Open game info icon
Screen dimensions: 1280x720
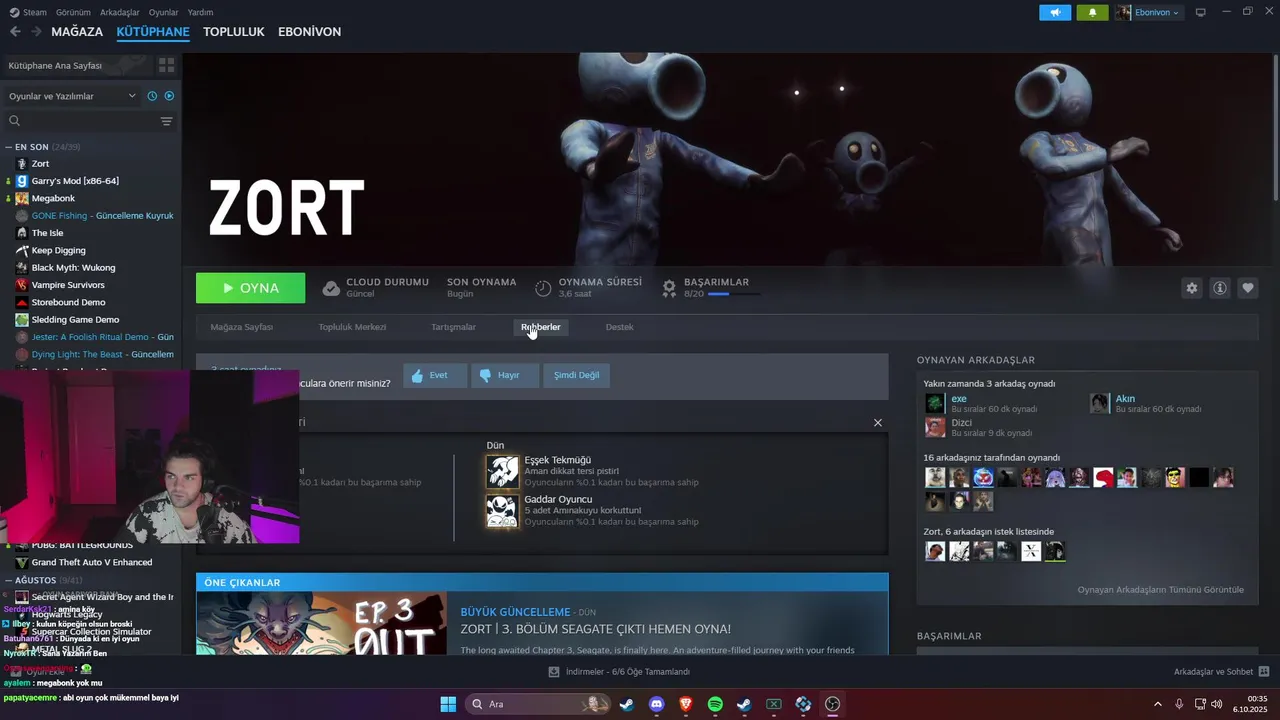1220,288
